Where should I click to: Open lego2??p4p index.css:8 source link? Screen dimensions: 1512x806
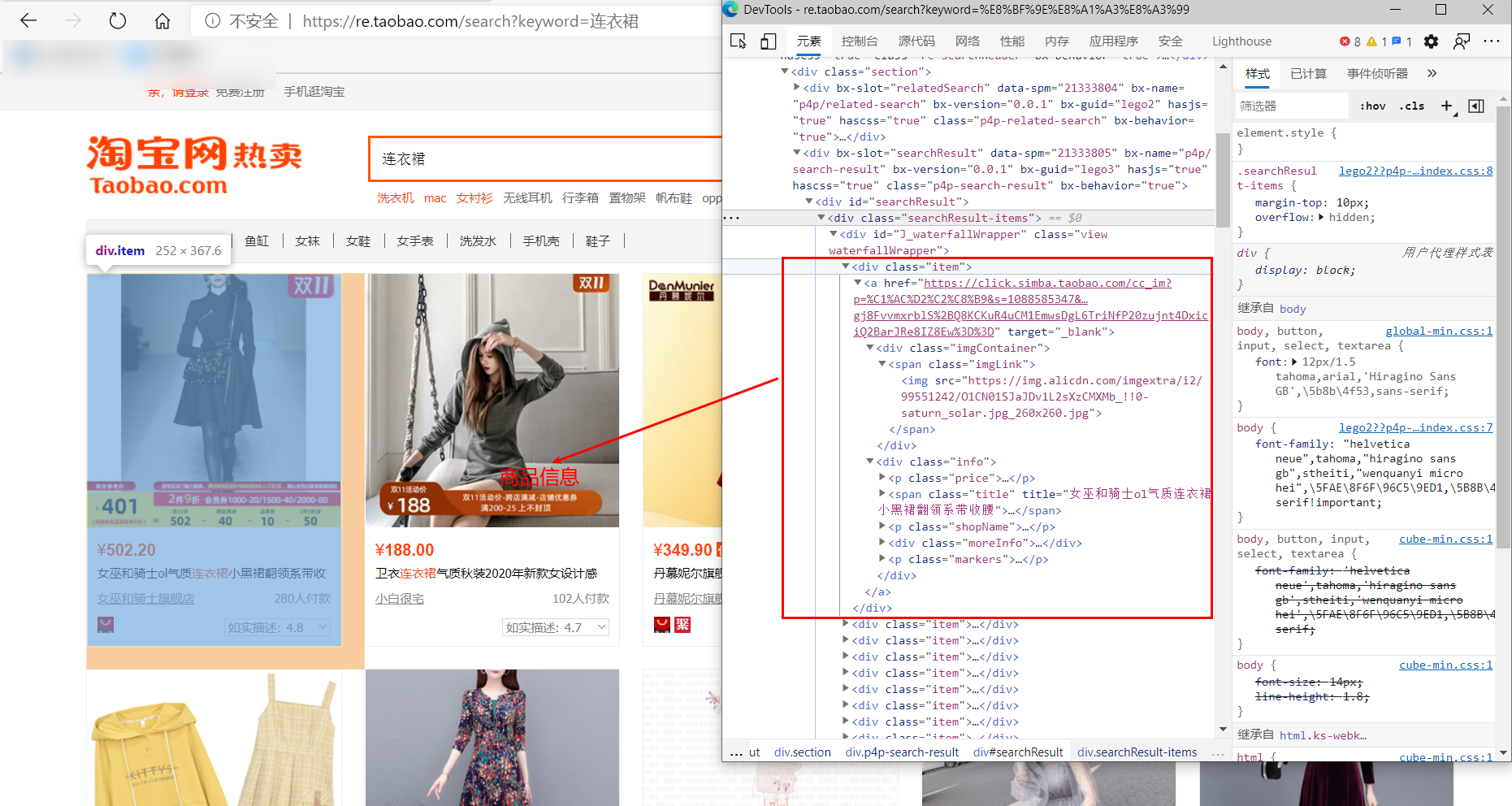point(1415,171)
